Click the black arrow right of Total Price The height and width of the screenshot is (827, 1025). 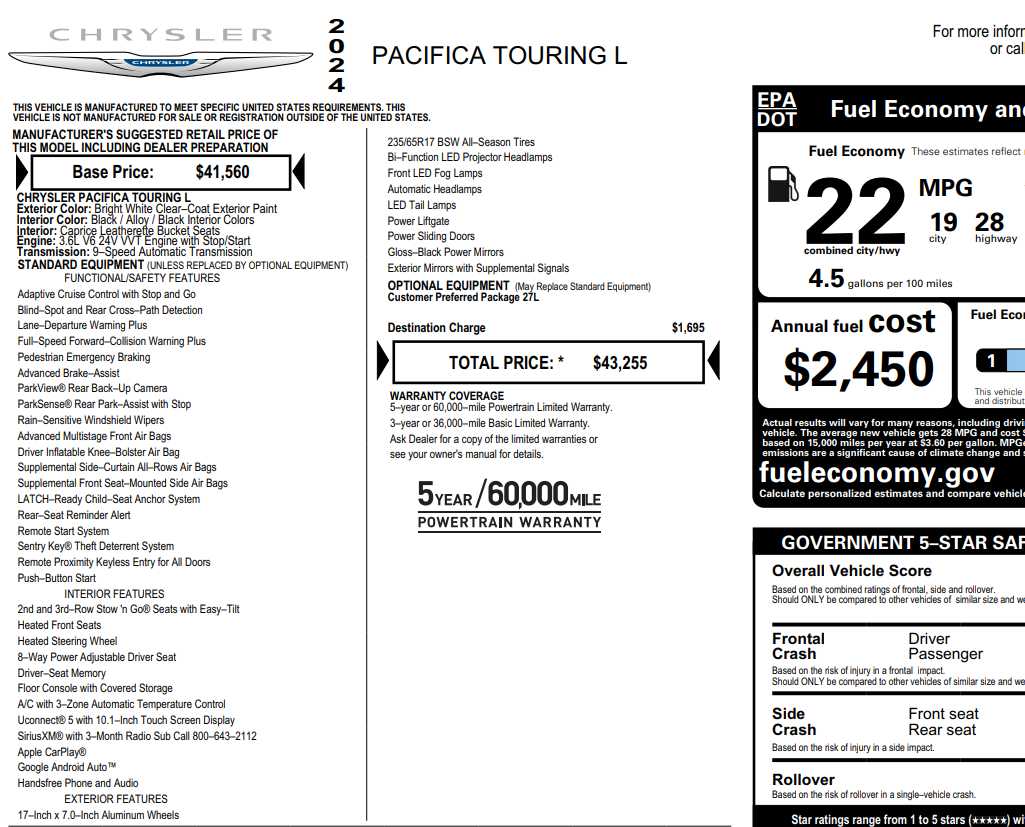point(714,362)
